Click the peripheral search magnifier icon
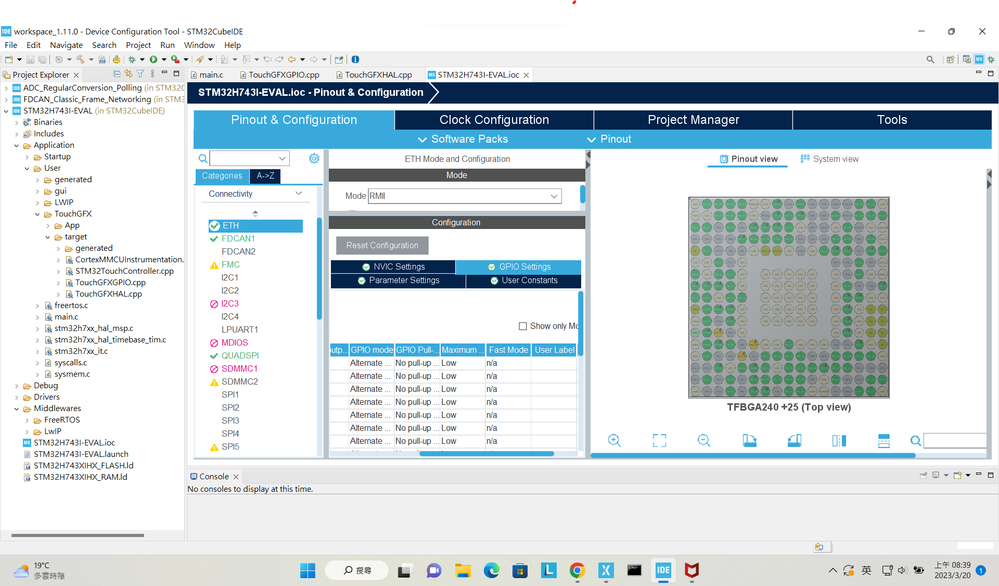The height and width of the screenshot is (586, 999). click(203, 158)
